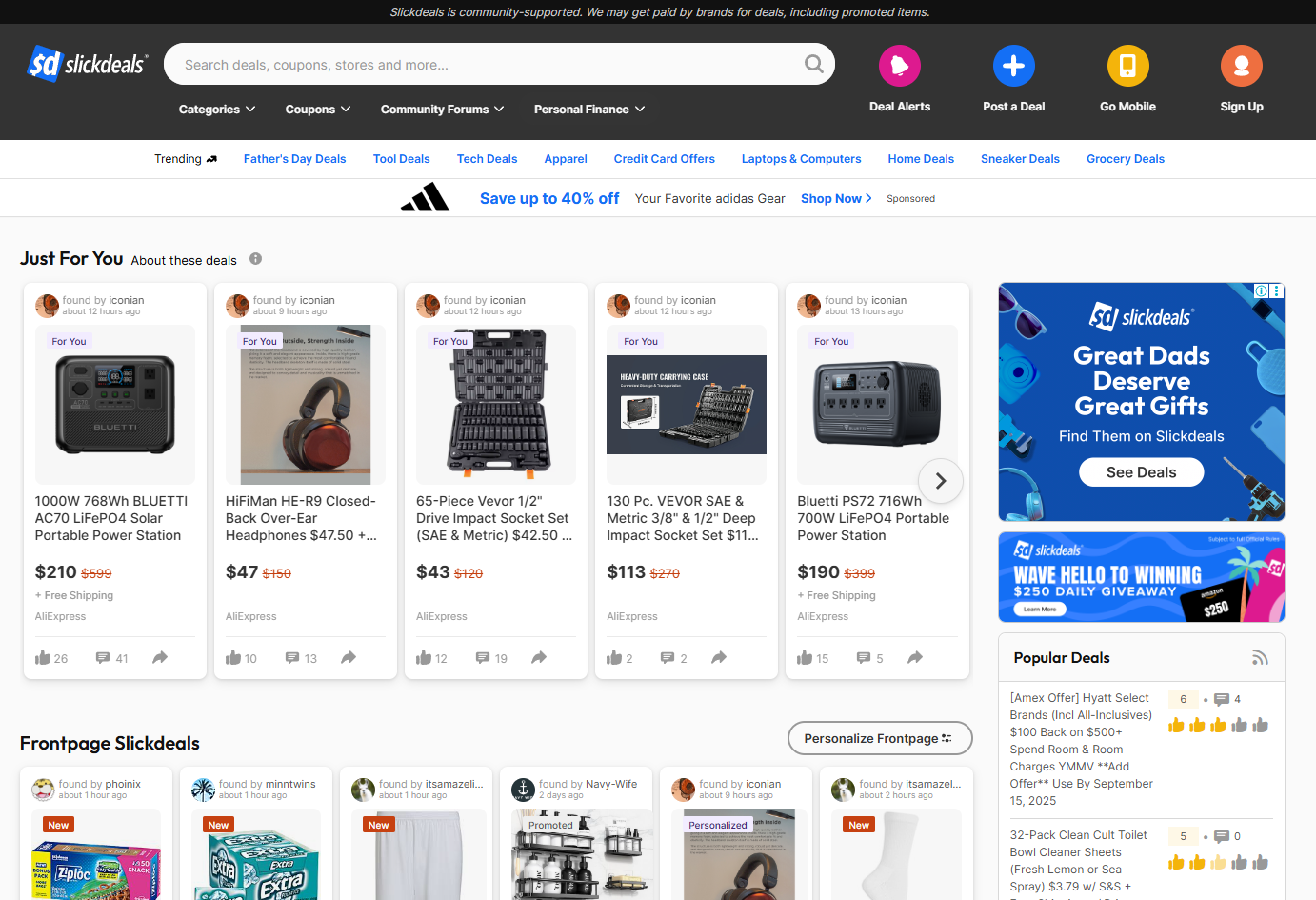The height and width of the screenshot is (900, 1316).
Task: Thumbs up the BLUETTI AC70 deal
Action: click(x=43, y=658)
